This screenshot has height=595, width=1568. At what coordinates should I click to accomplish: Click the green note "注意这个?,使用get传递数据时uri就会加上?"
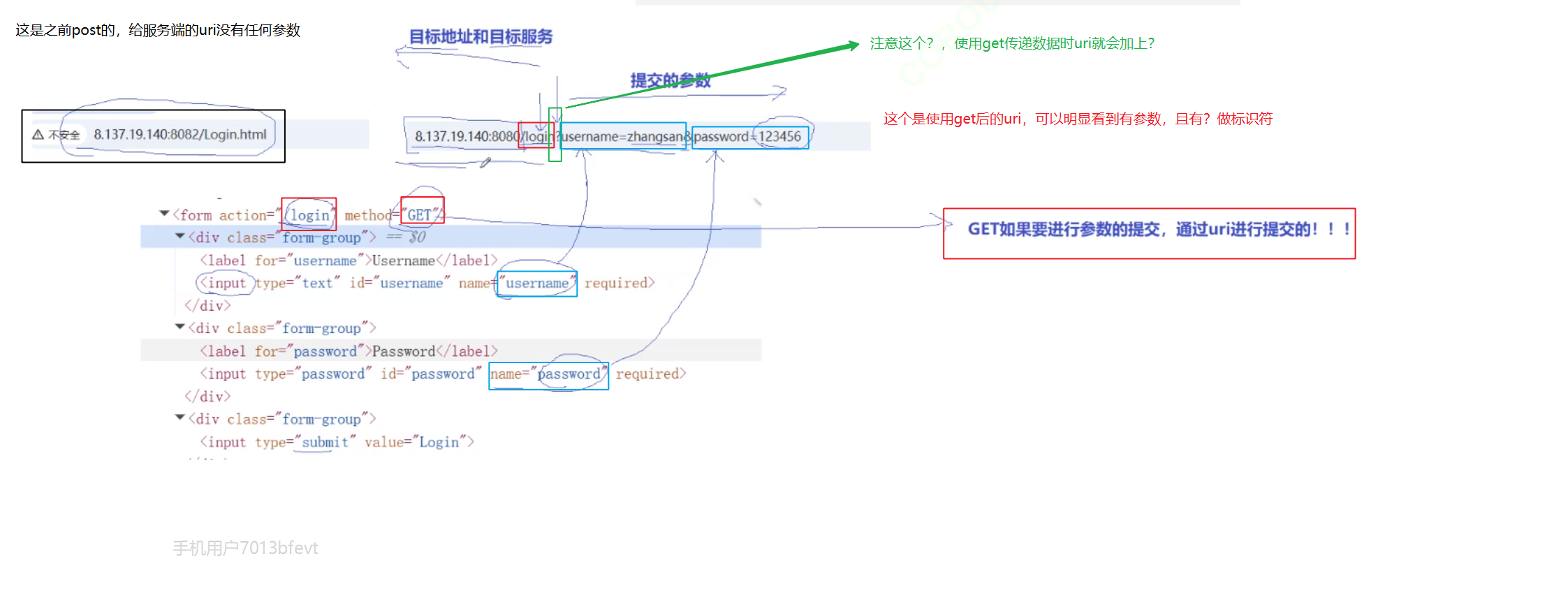coord(1012,43)
